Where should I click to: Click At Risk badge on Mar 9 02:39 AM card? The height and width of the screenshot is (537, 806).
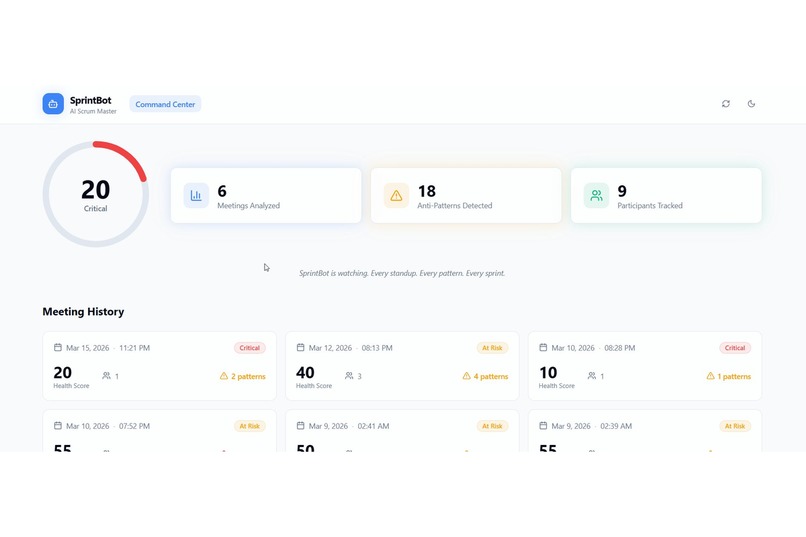(x=735, y=426)
